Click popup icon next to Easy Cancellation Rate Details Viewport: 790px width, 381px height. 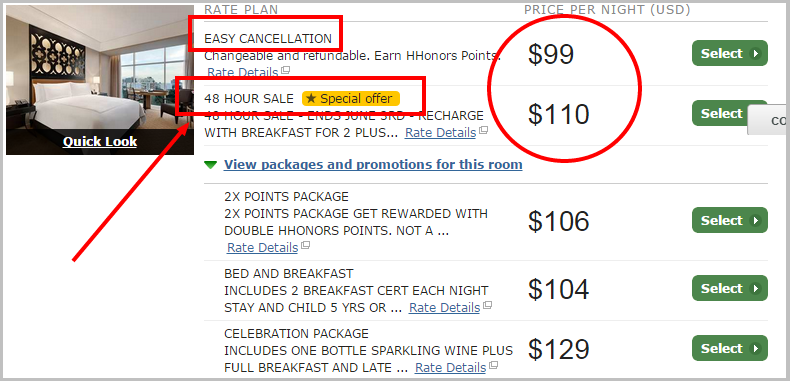point(285,71)
